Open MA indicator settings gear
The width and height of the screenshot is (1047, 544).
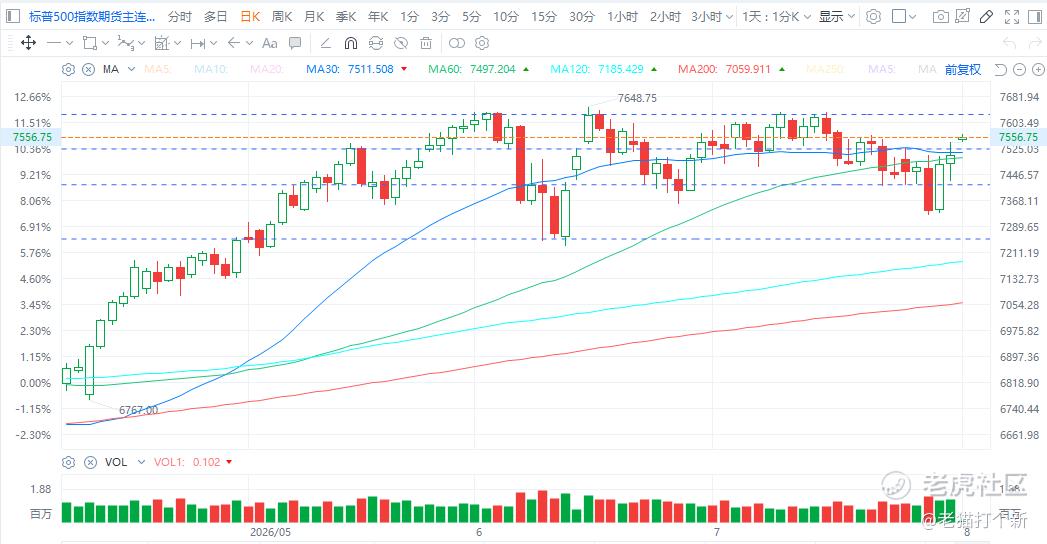[x=68, y=69]
